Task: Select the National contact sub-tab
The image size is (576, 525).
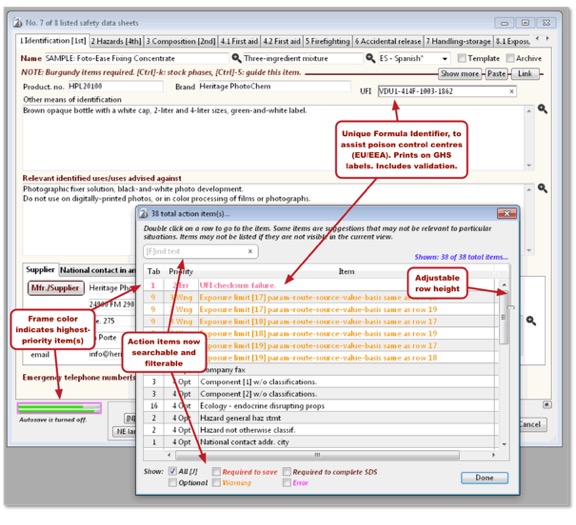Action: 98,270
